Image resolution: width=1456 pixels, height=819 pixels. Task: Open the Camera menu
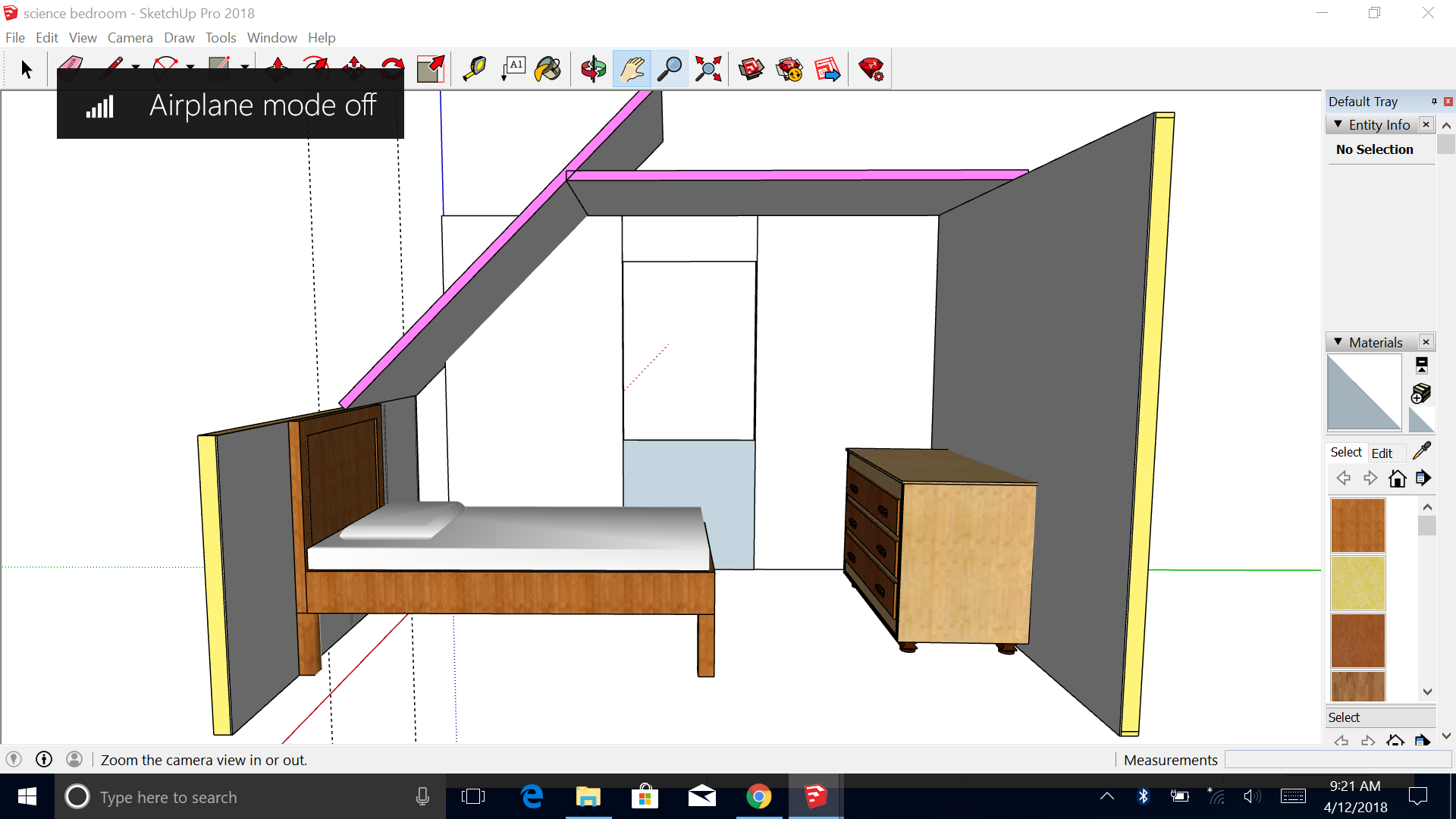130,38
